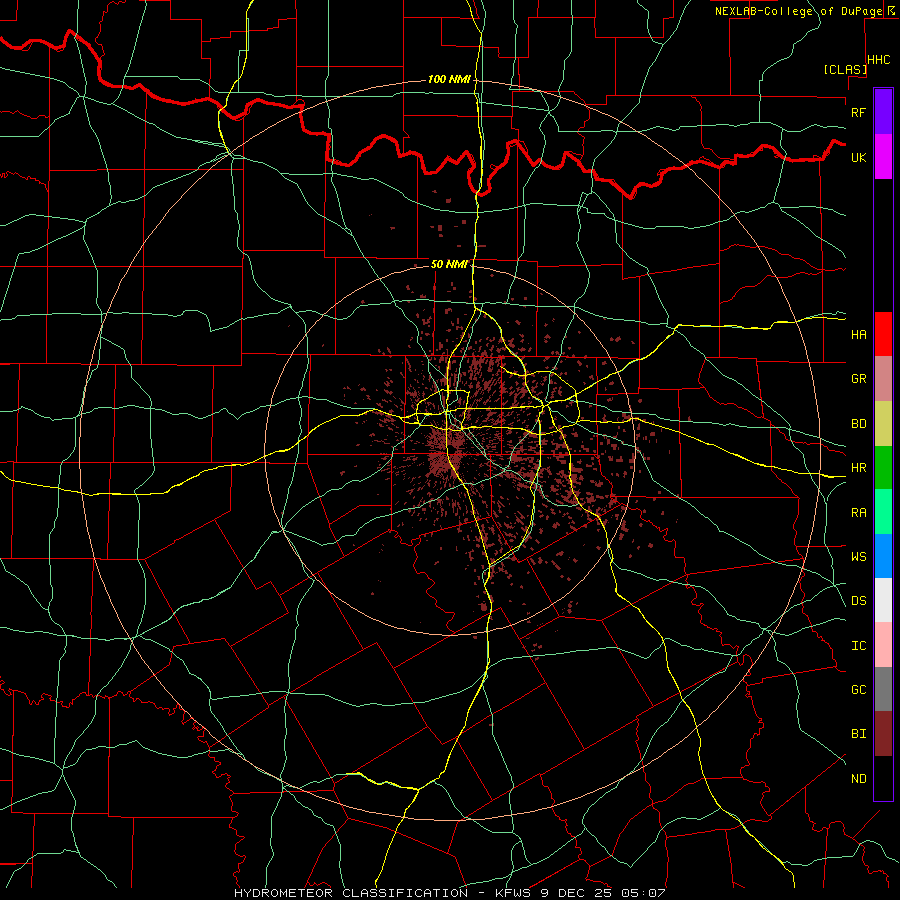Click the BD yellow legend swatch

[x=883, y=424]
